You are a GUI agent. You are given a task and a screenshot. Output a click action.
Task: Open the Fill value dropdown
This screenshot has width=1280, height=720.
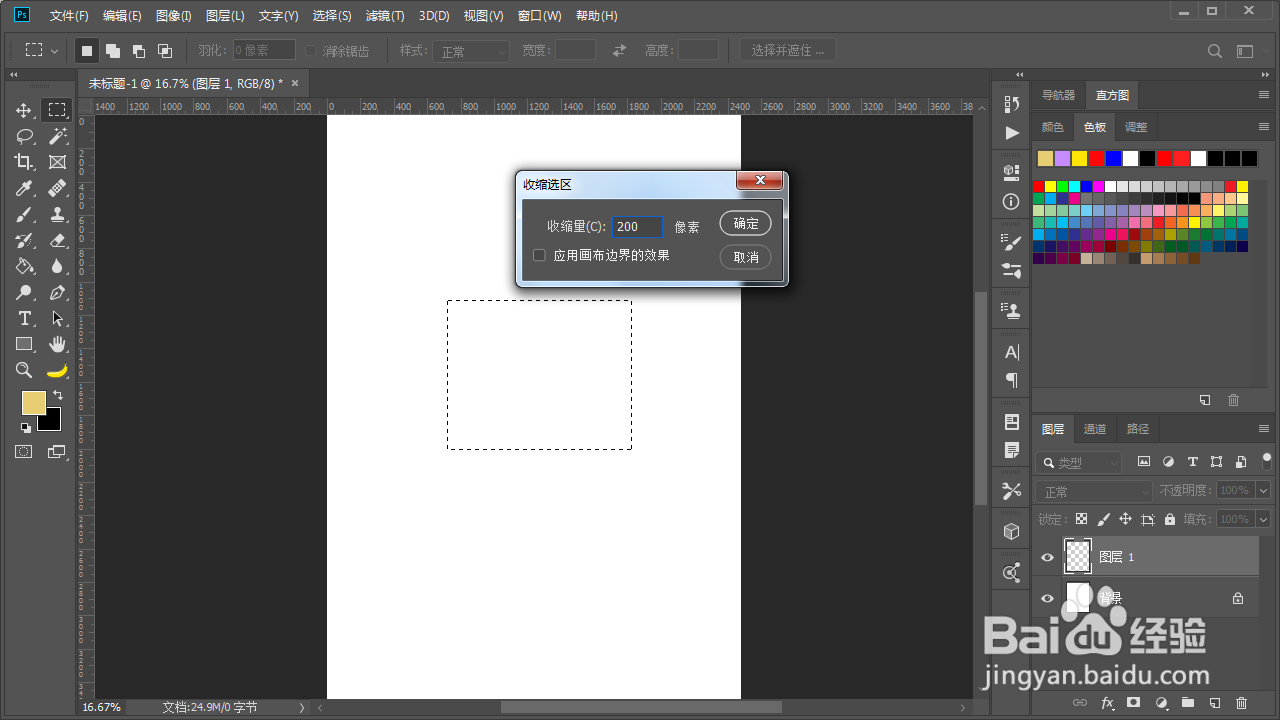[1262, 519]
